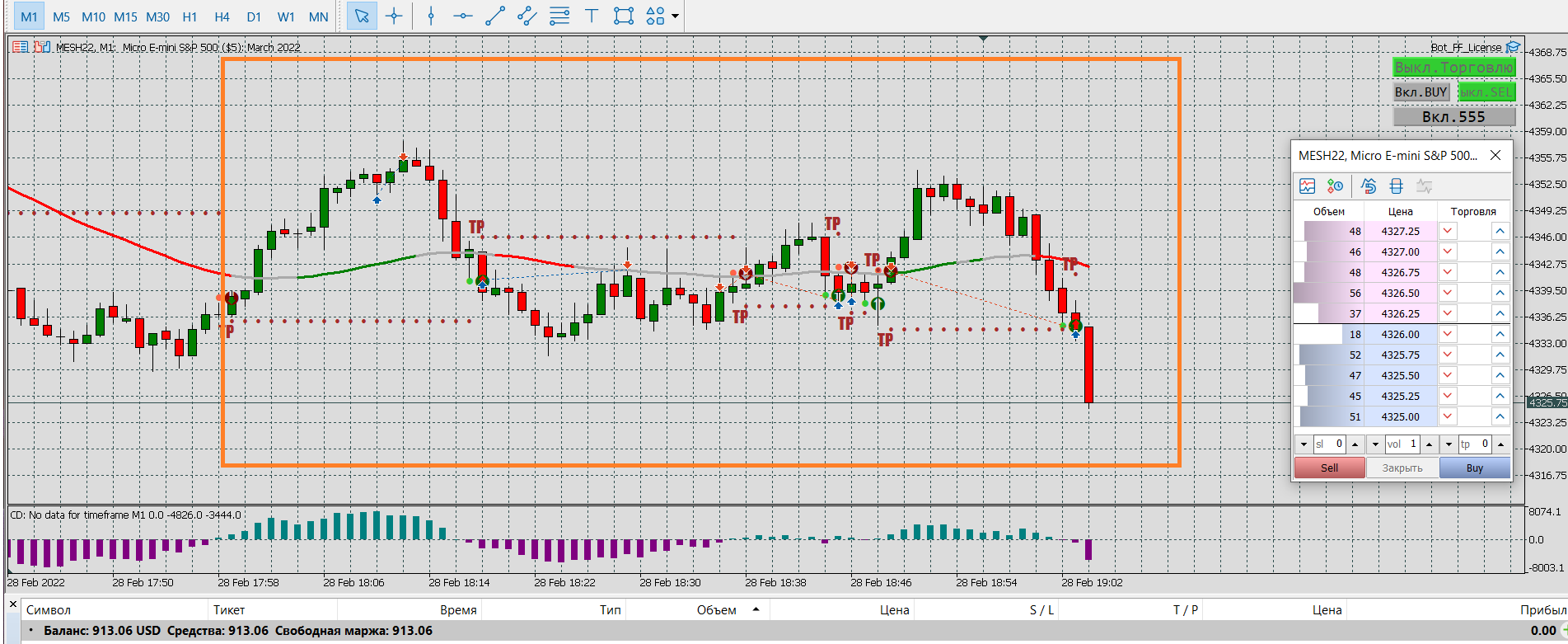1568x644 pixels.
Task: Switch chart to H4 timeframe
Action: [x=222, y=16]
